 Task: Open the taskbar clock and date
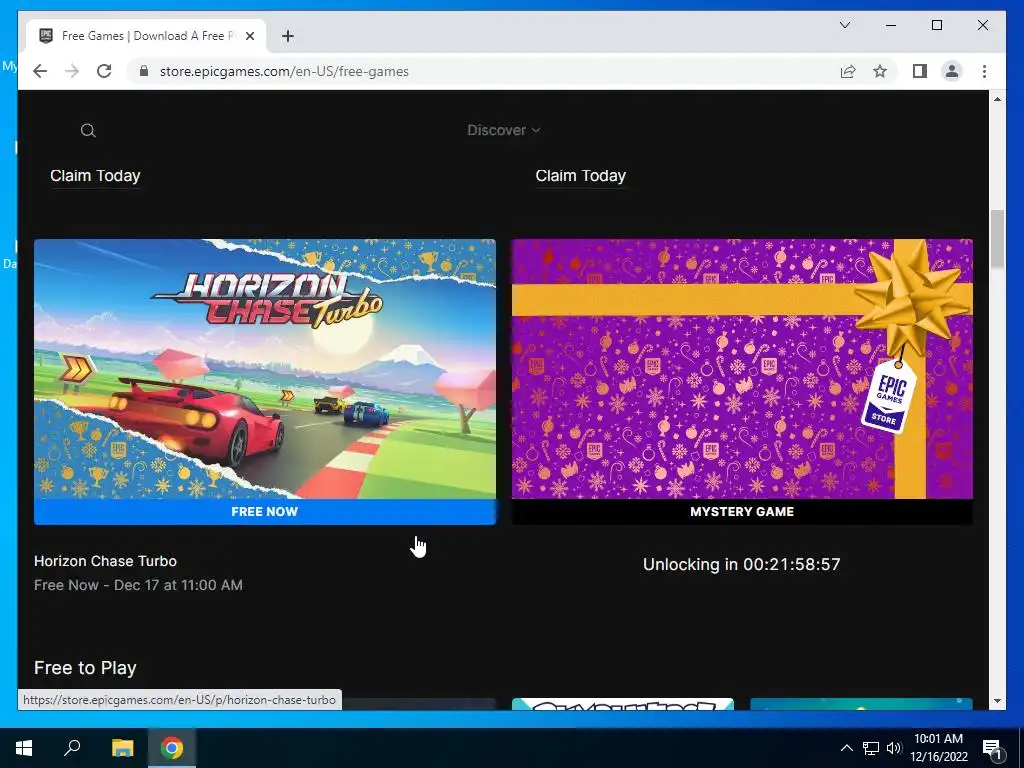[x=938, y=748]
